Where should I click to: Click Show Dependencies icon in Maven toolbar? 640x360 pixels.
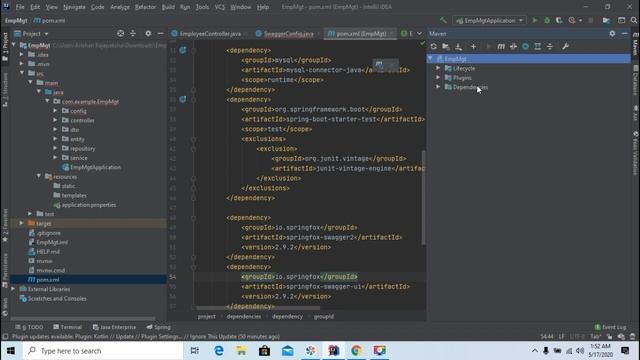[538, 47]
